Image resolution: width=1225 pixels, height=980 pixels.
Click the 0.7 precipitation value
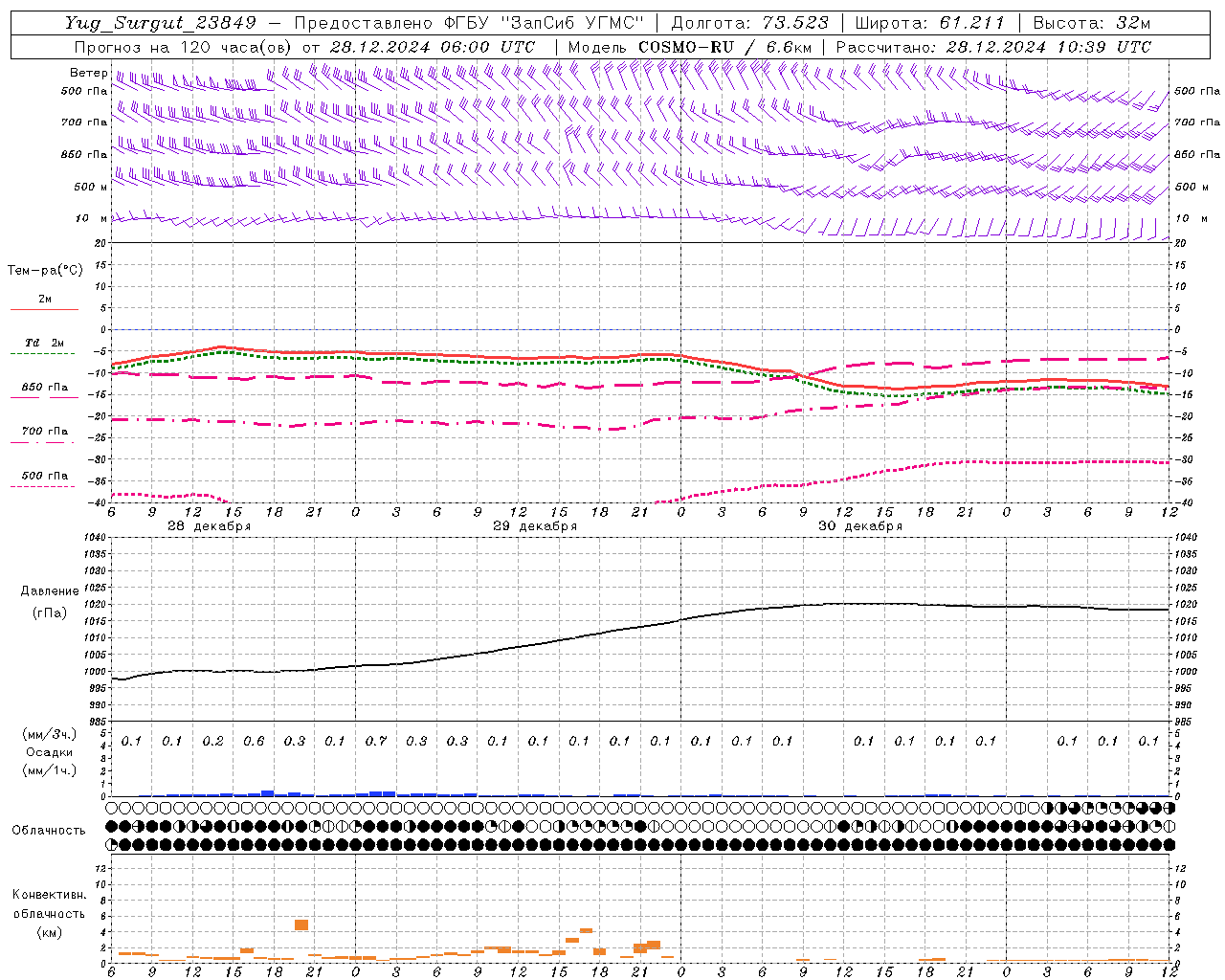click(376, 741)
